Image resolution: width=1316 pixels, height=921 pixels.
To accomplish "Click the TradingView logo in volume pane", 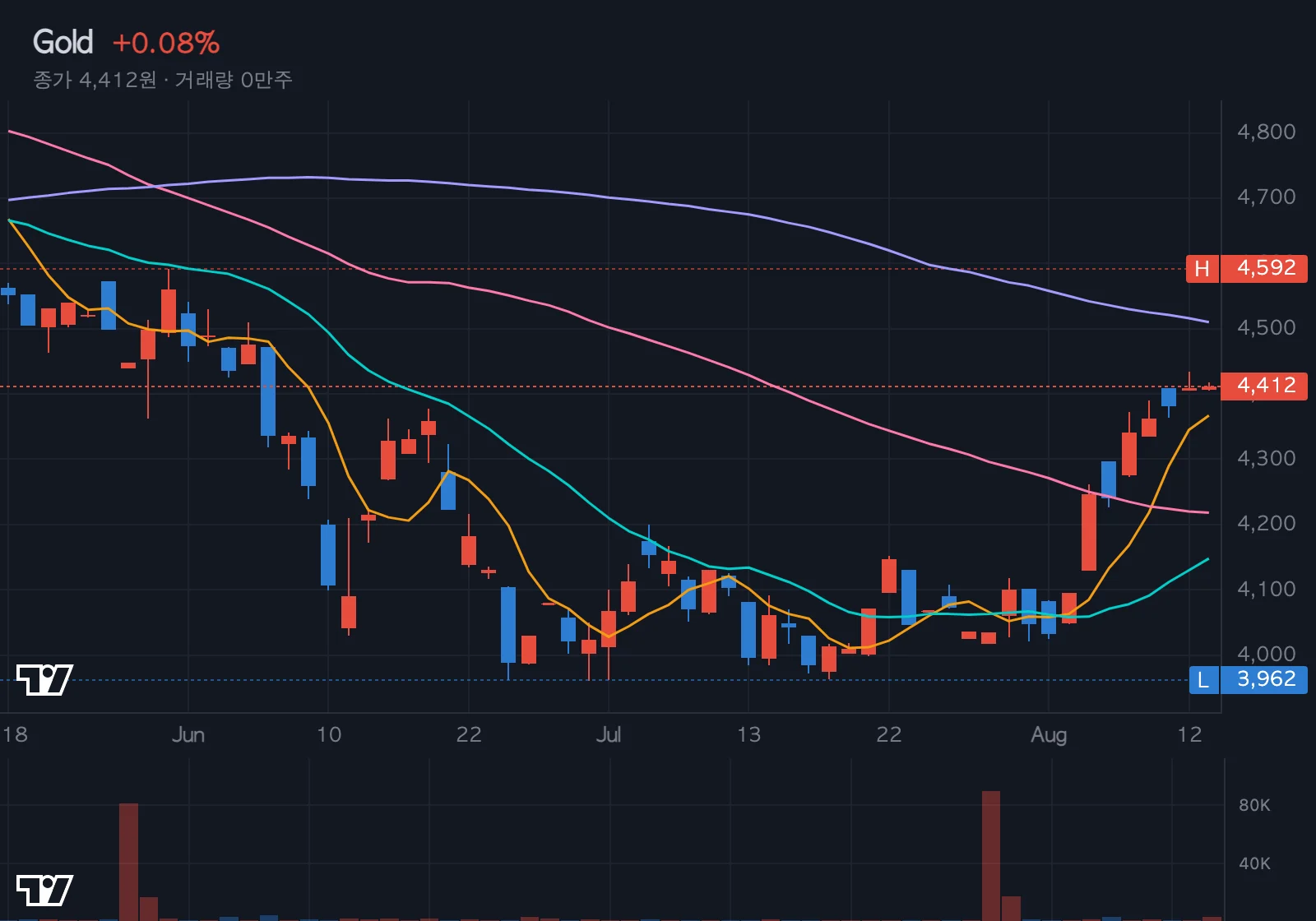I will (x=44, y=890).
